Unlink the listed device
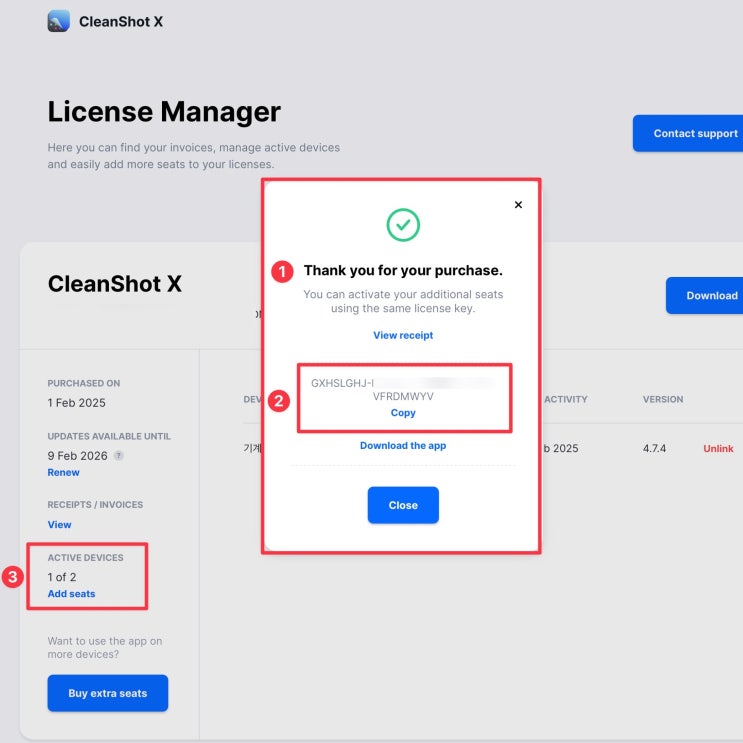This screenshot has height=743, width=743. tap(718, 448)
